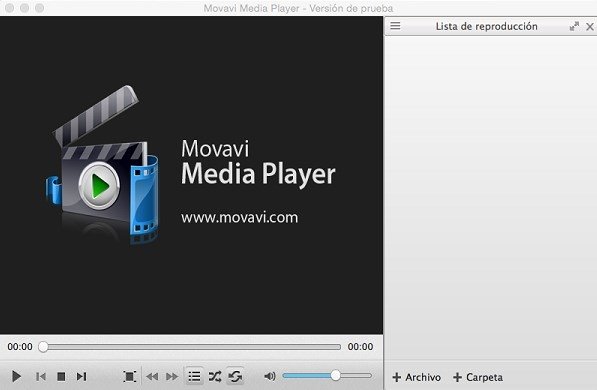Image resolution: width=597 pixels, height=390 pixels.
Task: Stop playback with the Stop button
Action: [61, 377]
